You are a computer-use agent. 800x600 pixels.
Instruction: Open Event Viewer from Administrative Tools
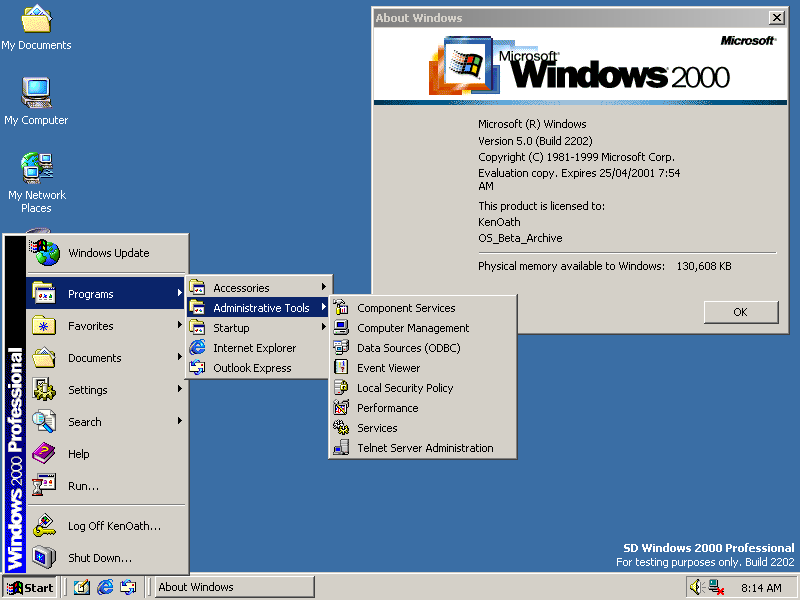click(423, 368)
